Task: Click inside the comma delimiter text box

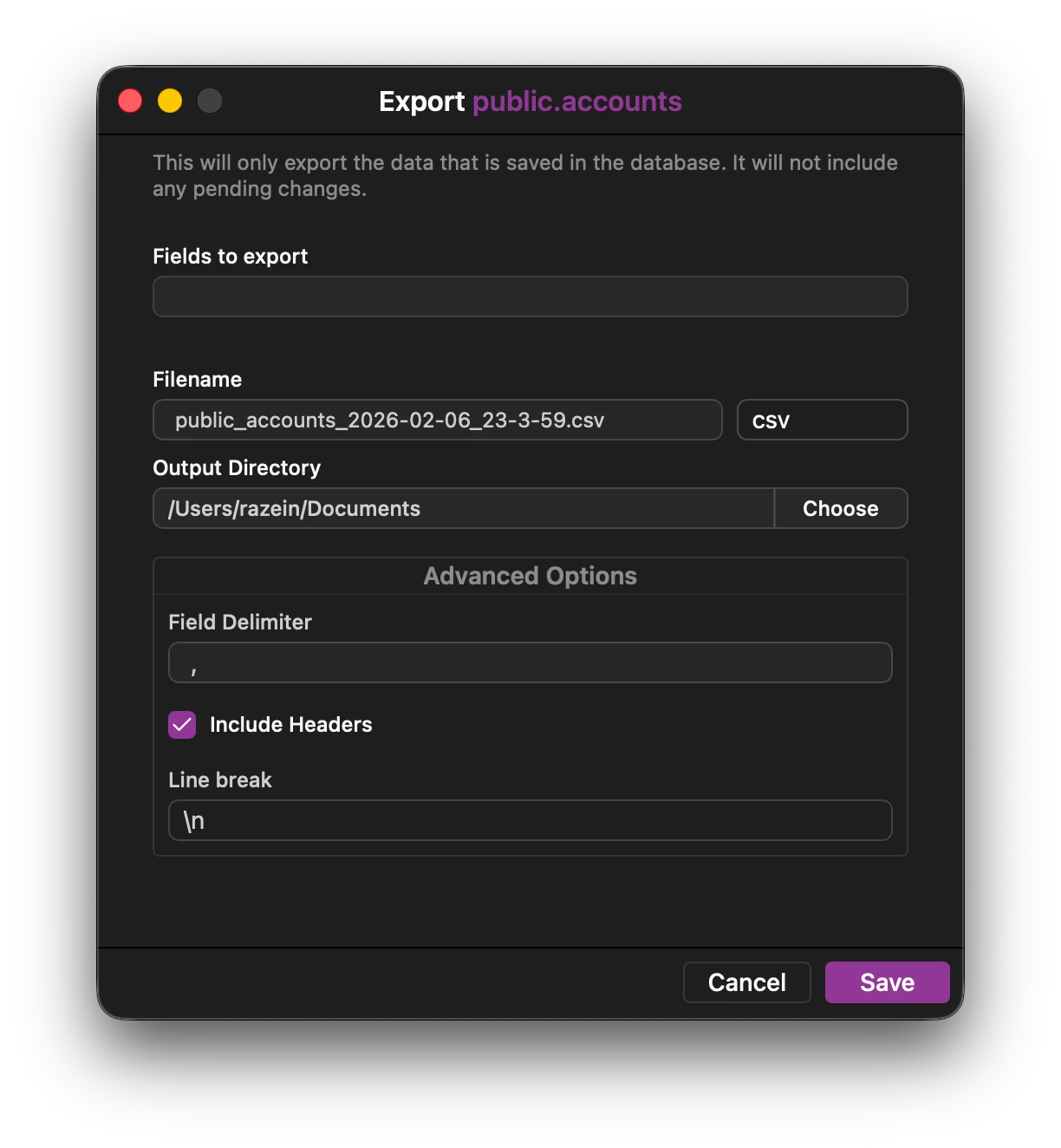Action: [x=530, y=662]
